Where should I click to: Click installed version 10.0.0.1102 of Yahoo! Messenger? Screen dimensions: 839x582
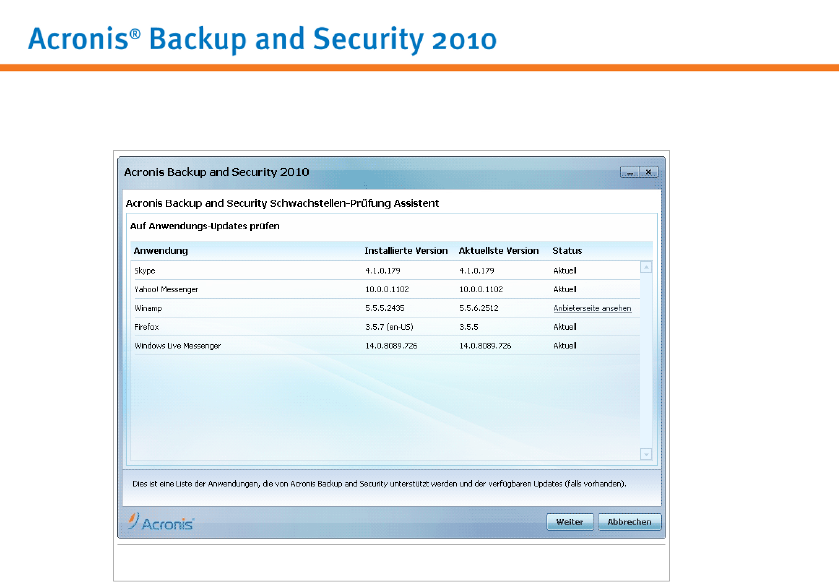click(x=387, y=289)
